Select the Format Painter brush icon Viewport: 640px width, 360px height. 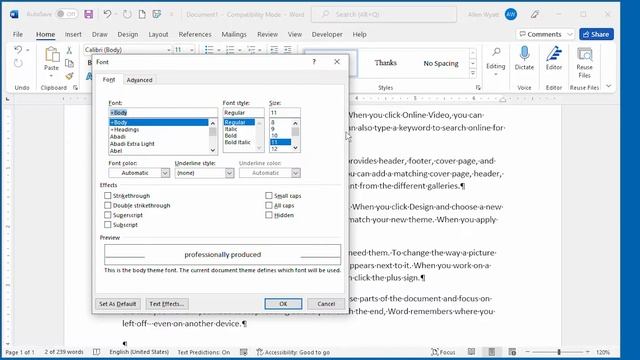pyautogui.click(x=69, y=76)
